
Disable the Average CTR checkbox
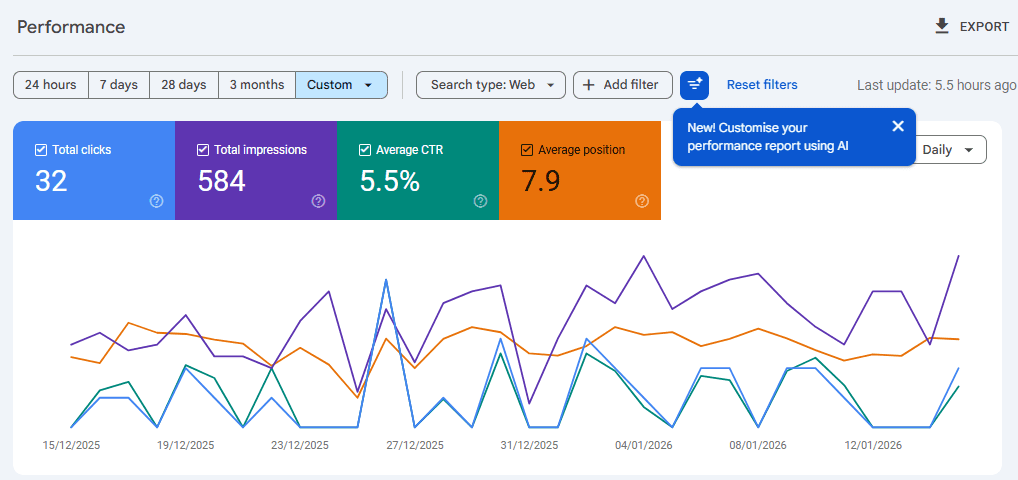tap(365, 150)
